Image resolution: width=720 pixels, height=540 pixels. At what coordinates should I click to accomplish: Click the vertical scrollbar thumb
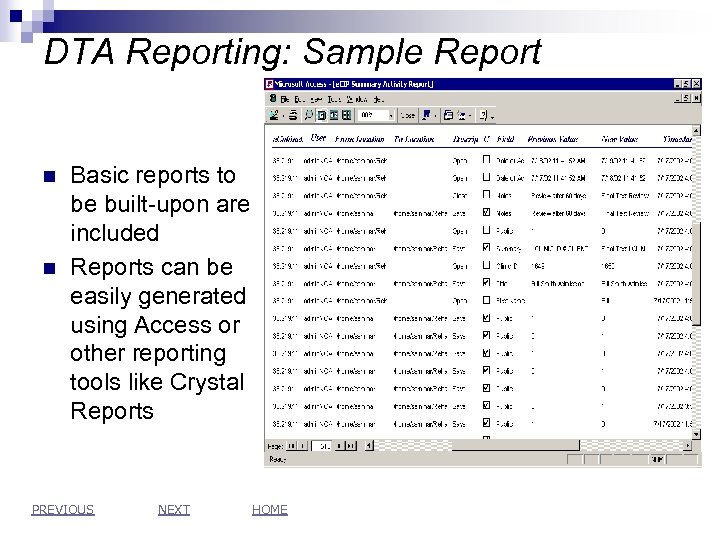click(698, 274)
